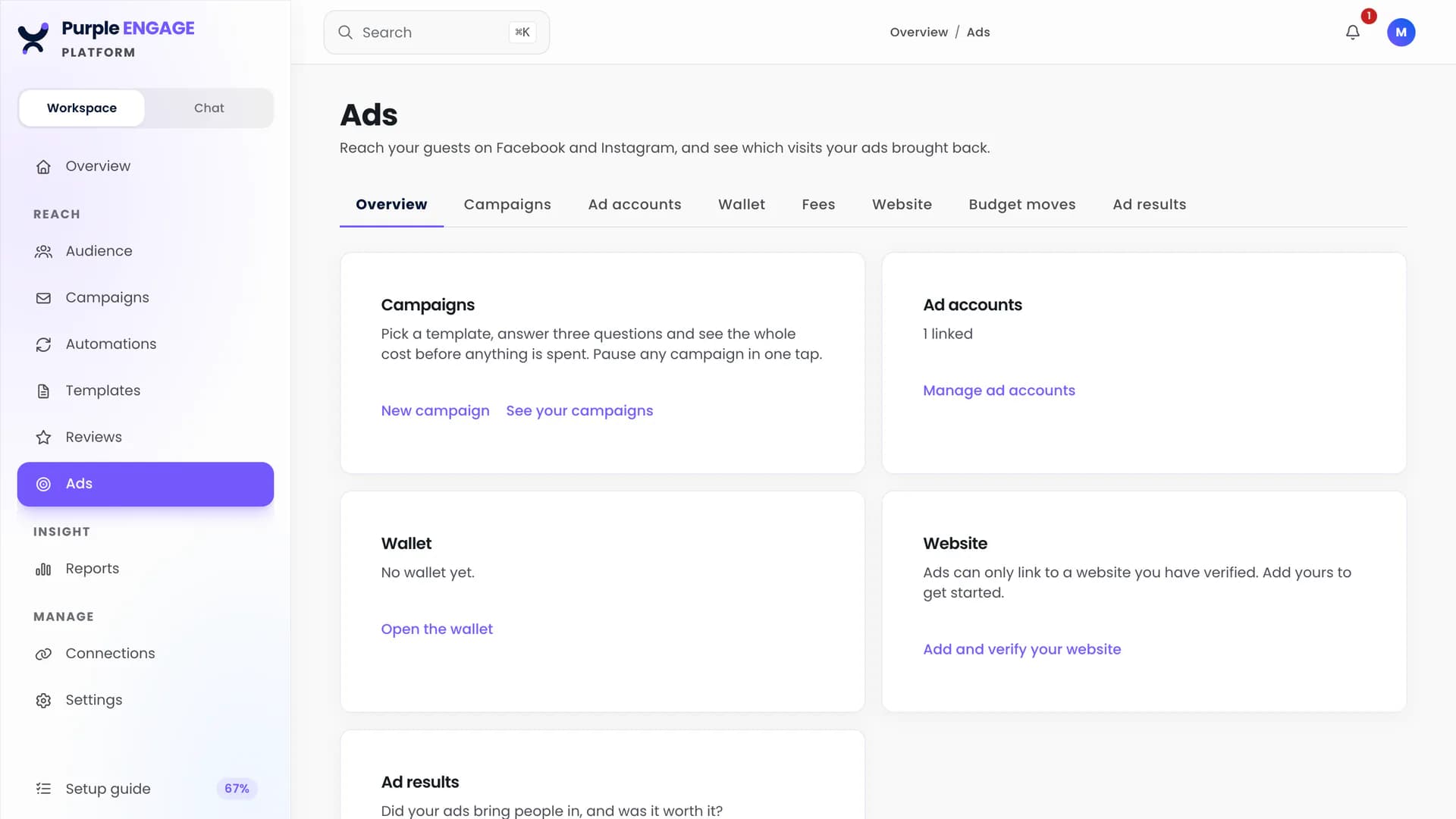Switch to the Chat toggle
This screenshot has width=1456, height=819.
click(x=209, y=108)
